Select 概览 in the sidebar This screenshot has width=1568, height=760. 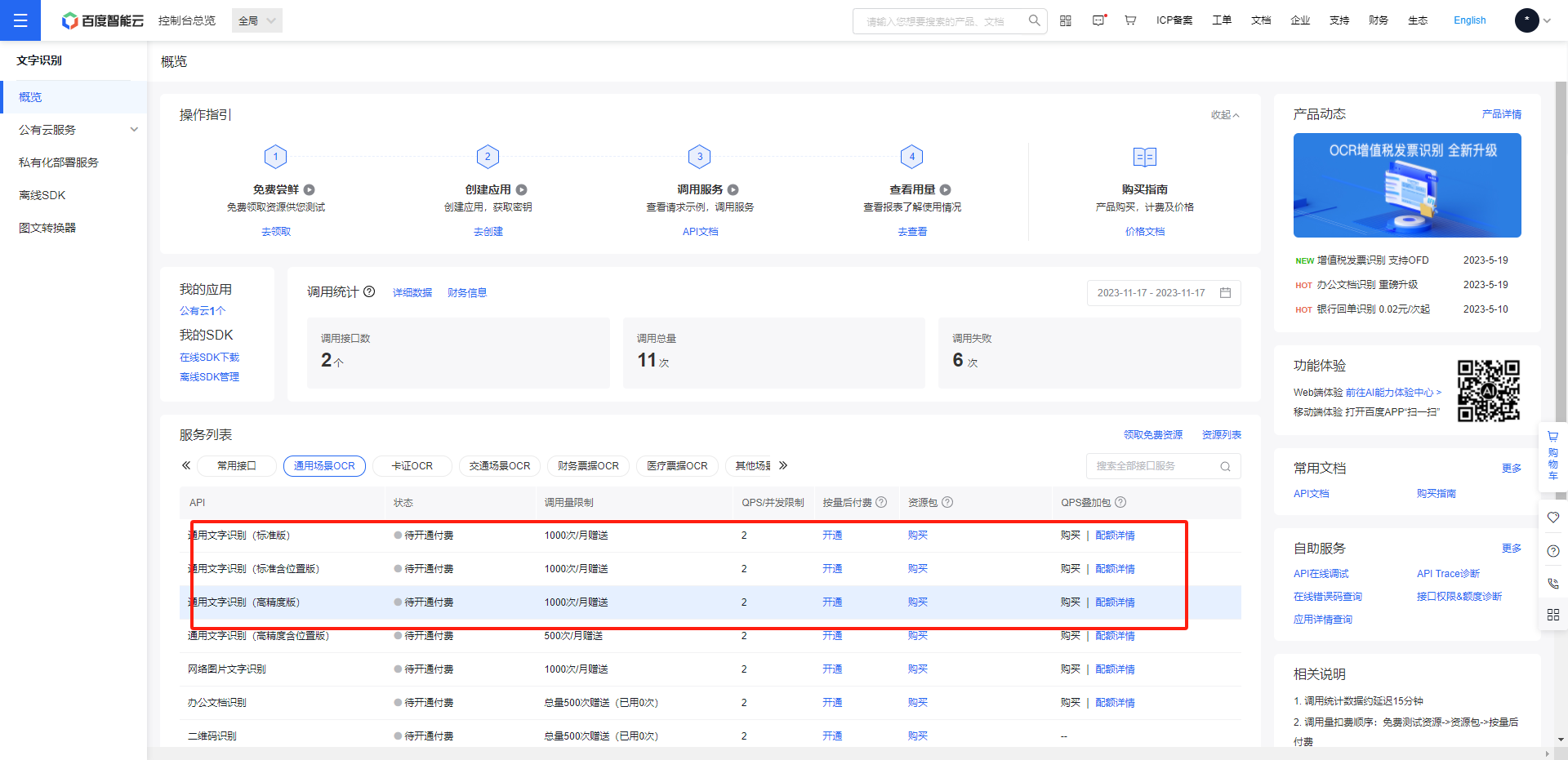coord(73,97)
